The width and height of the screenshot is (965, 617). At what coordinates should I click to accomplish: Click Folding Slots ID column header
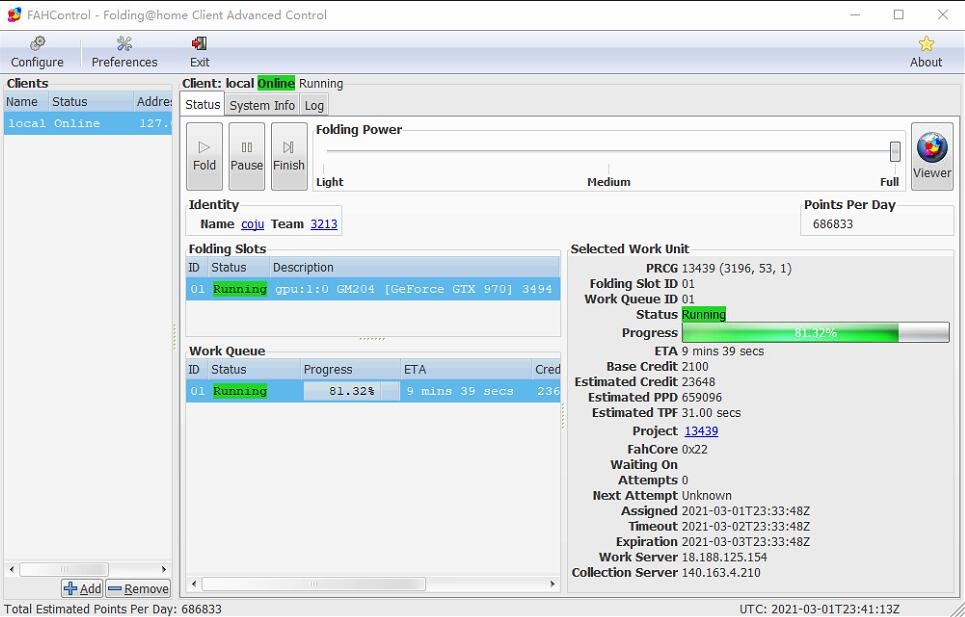[196, 267]
